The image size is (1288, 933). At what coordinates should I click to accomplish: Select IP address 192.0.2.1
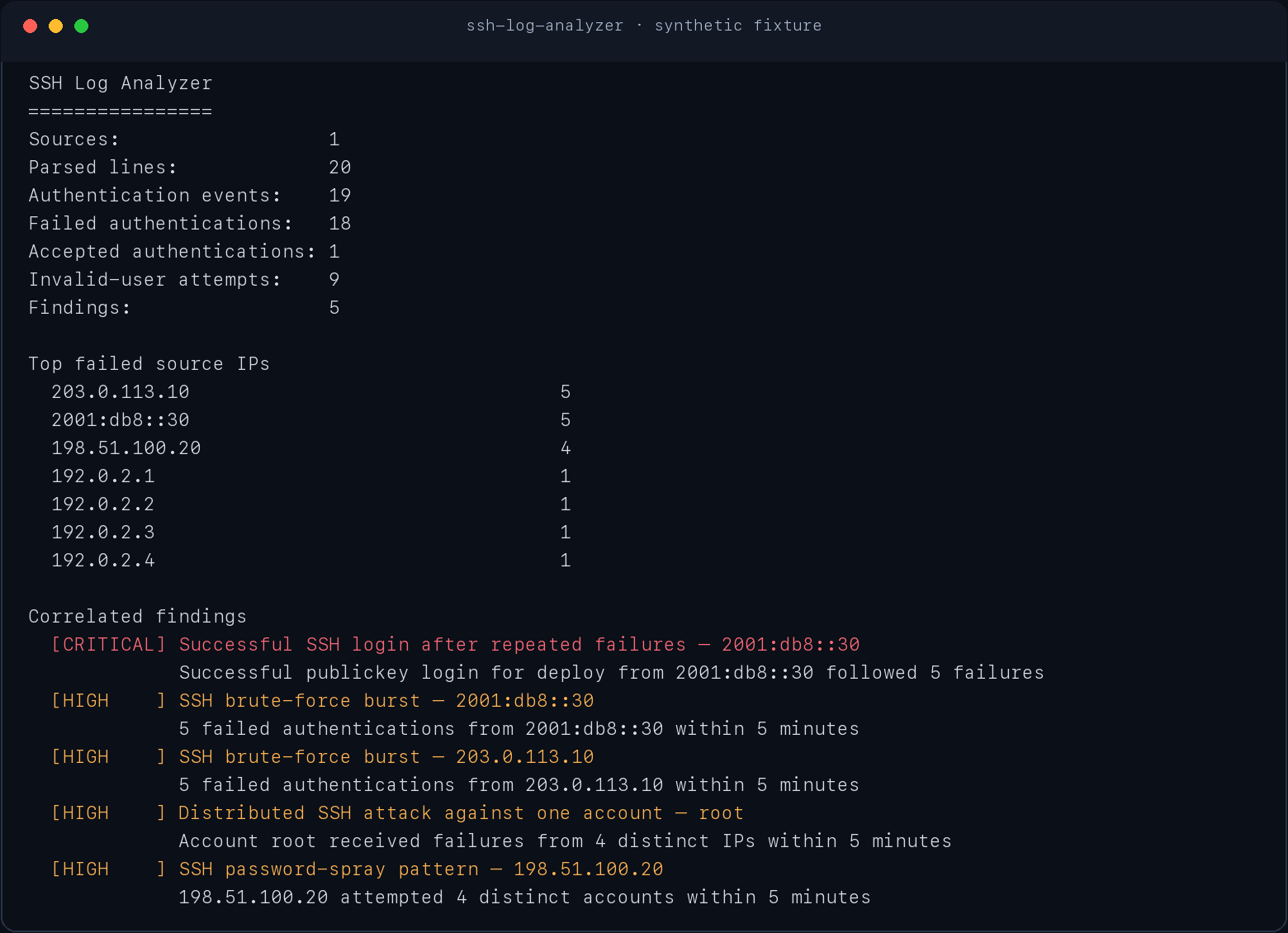(103, 476)
